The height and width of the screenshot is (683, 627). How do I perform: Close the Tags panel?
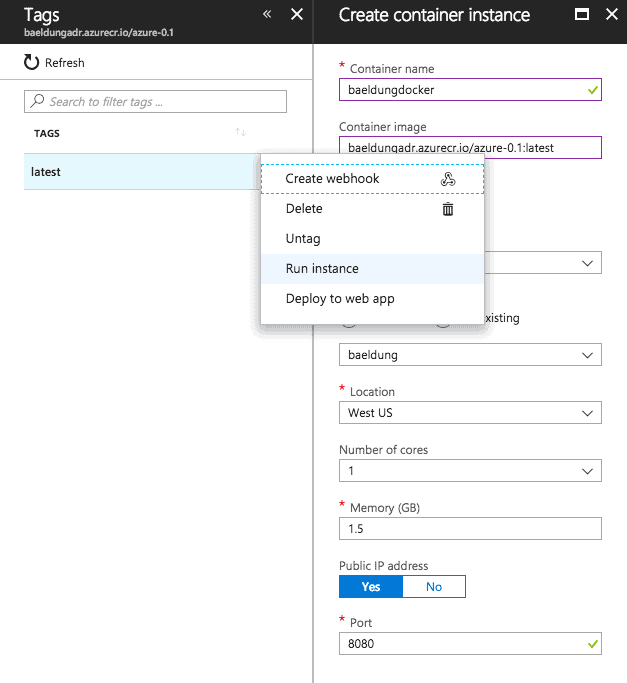[x=296, y=15]
